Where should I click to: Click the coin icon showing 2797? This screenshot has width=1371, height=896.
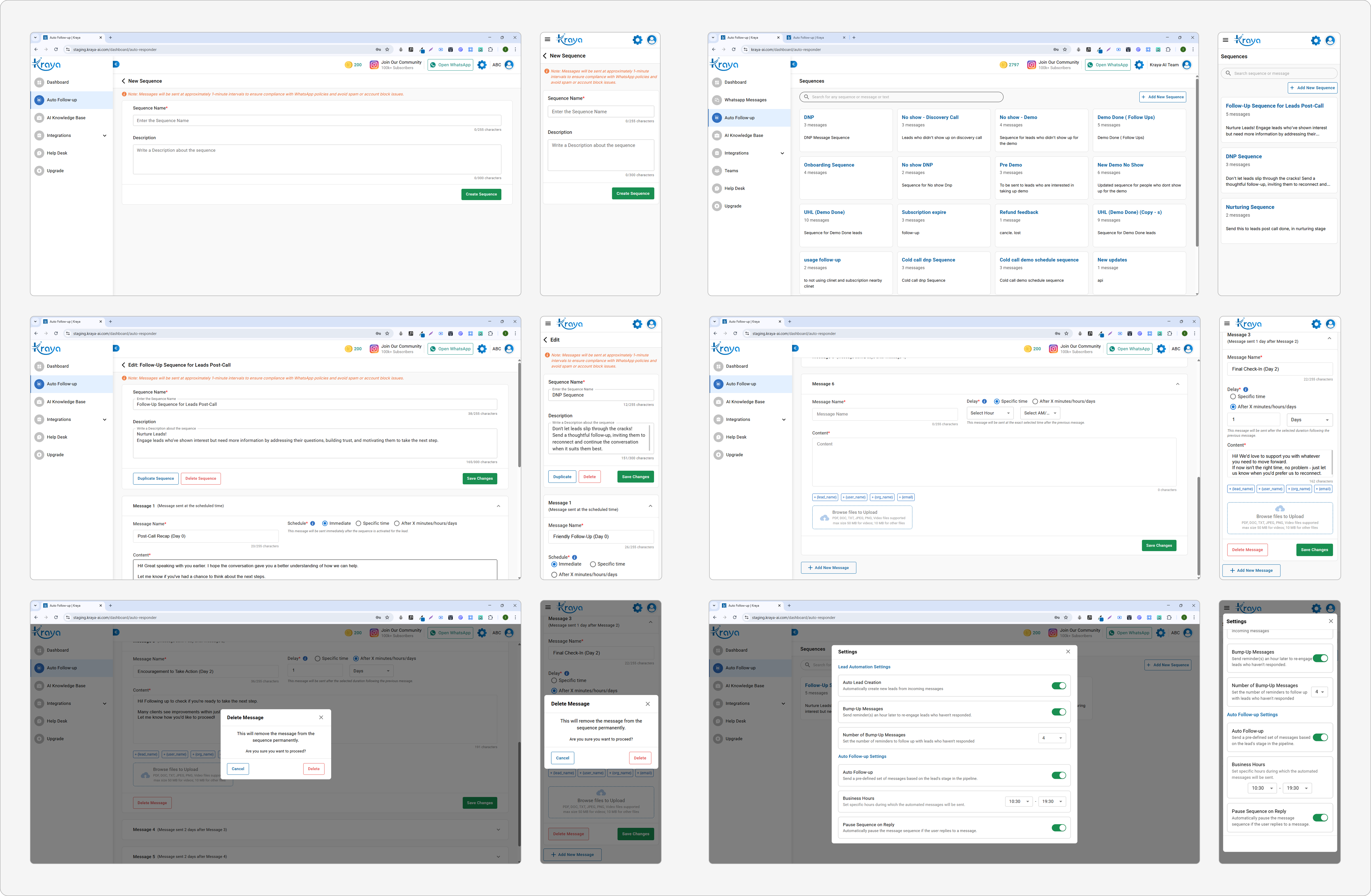coord(1003,65)
